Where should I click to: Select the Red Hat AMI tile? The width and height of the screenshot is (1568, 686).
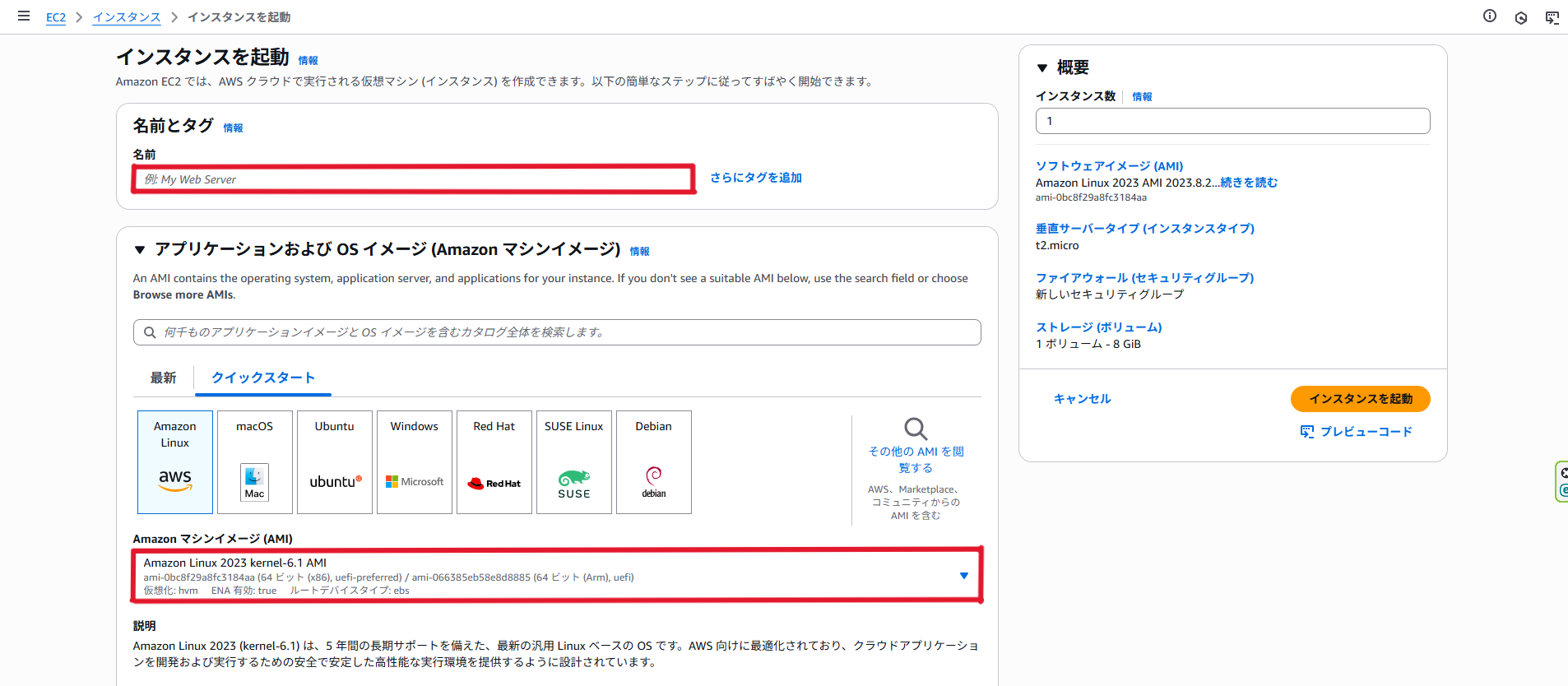[x=494, y=462]
